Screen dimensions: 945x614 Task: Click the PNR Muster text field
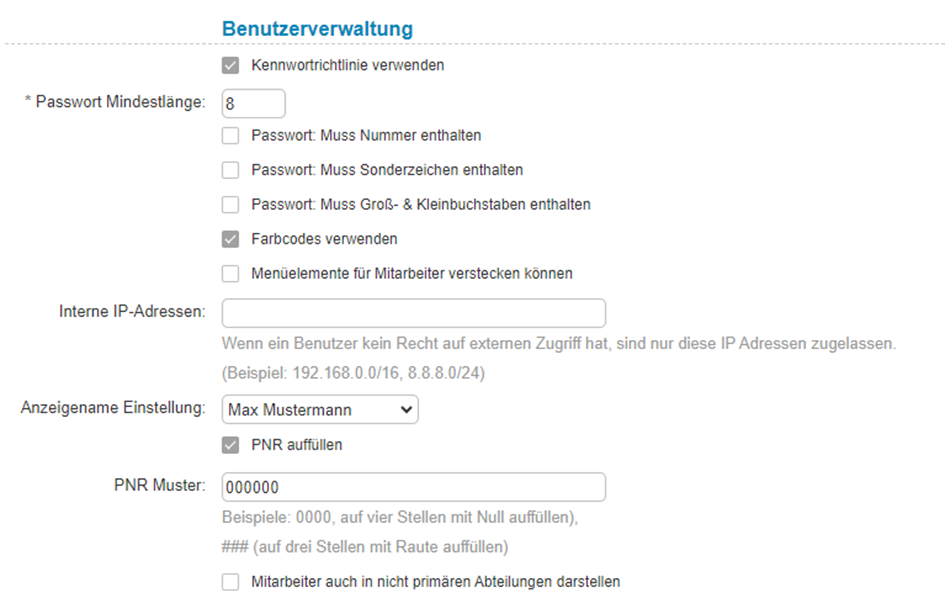pos(413,487)
